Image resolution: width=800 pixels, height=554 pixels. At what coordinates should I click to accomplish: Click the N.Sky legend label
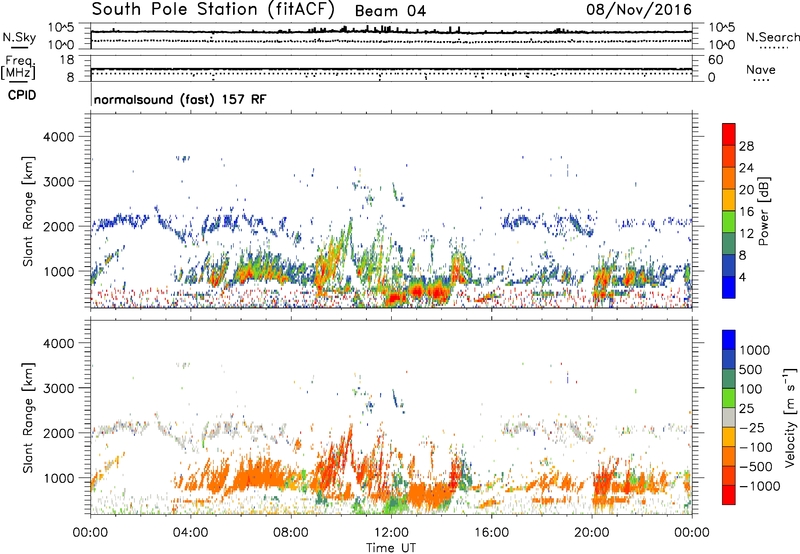(x=19, y=37)
